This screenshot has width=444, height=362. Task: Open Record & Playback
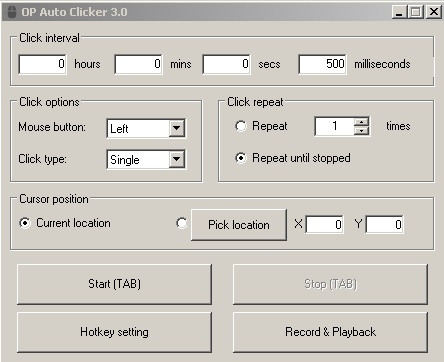(x=330, y=332)
